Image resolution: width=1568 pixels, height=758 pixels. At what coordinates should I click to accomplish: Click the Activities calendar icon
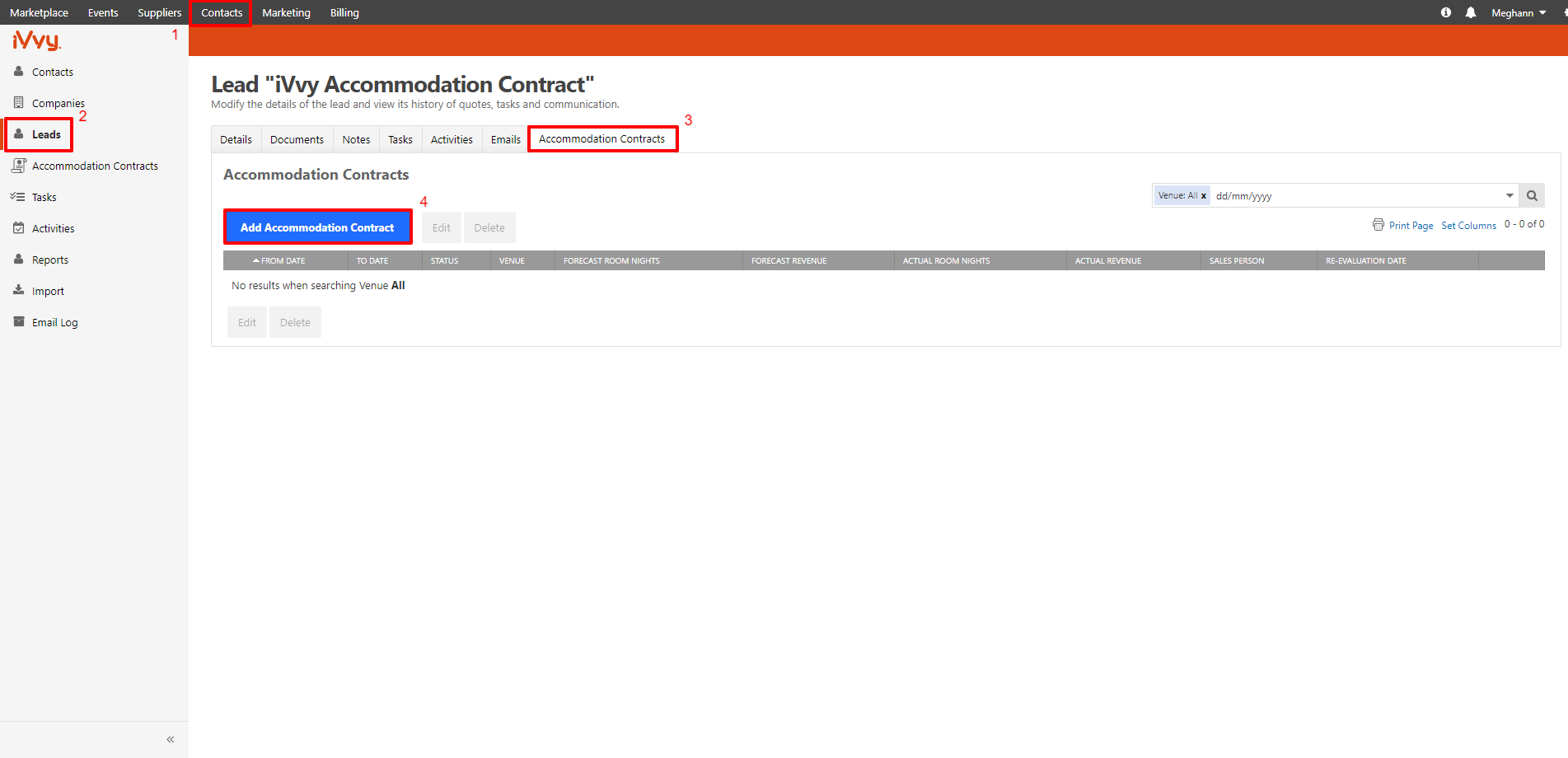pyautogui.click(x=18, y=228)
